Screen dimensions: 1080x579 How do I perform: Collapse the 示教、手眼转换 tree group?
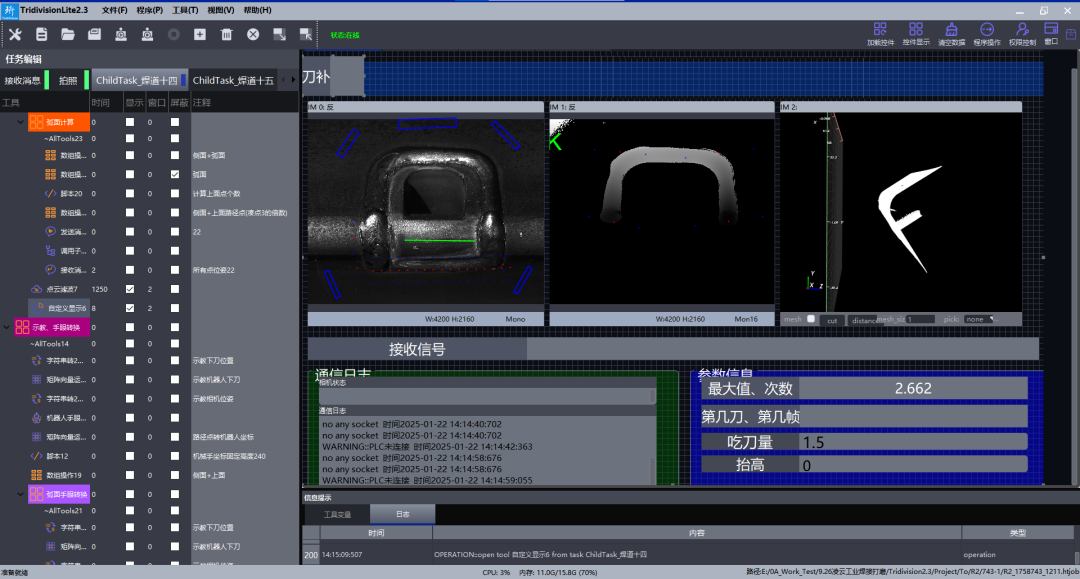point(8,327)
